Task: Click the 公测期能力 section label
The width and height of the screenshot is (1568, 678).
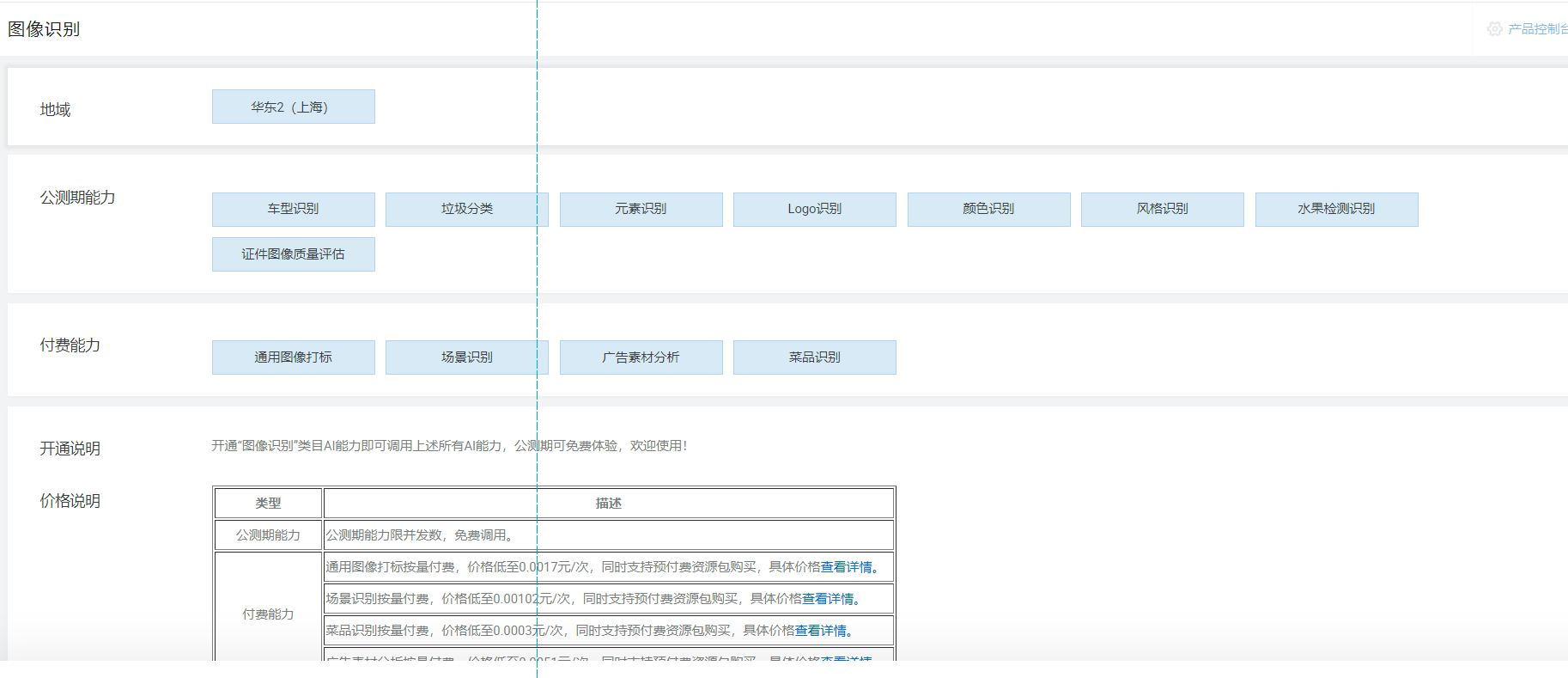Action: (77, 198)
